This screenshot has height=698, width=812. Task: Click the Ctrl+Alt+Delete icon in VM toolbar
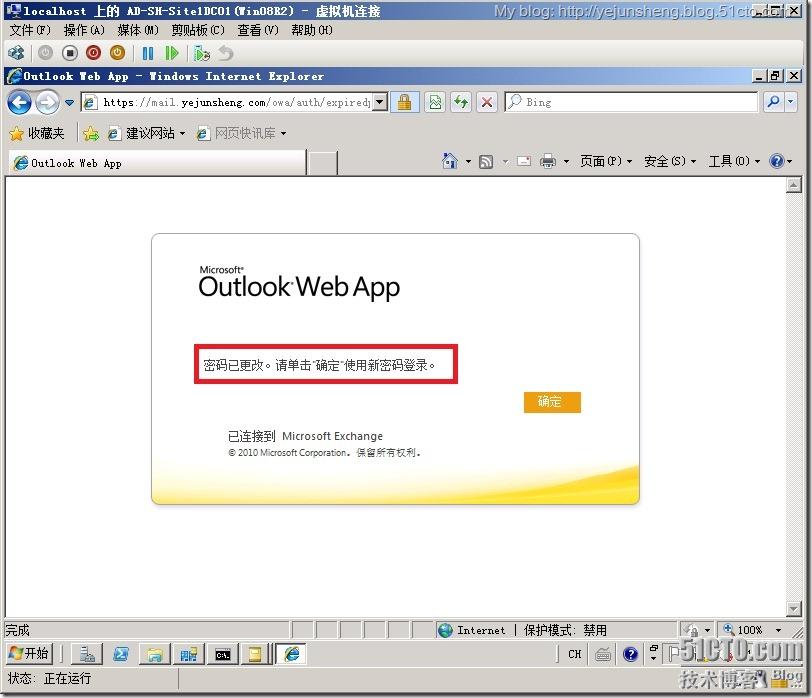[x=17, y=53]
